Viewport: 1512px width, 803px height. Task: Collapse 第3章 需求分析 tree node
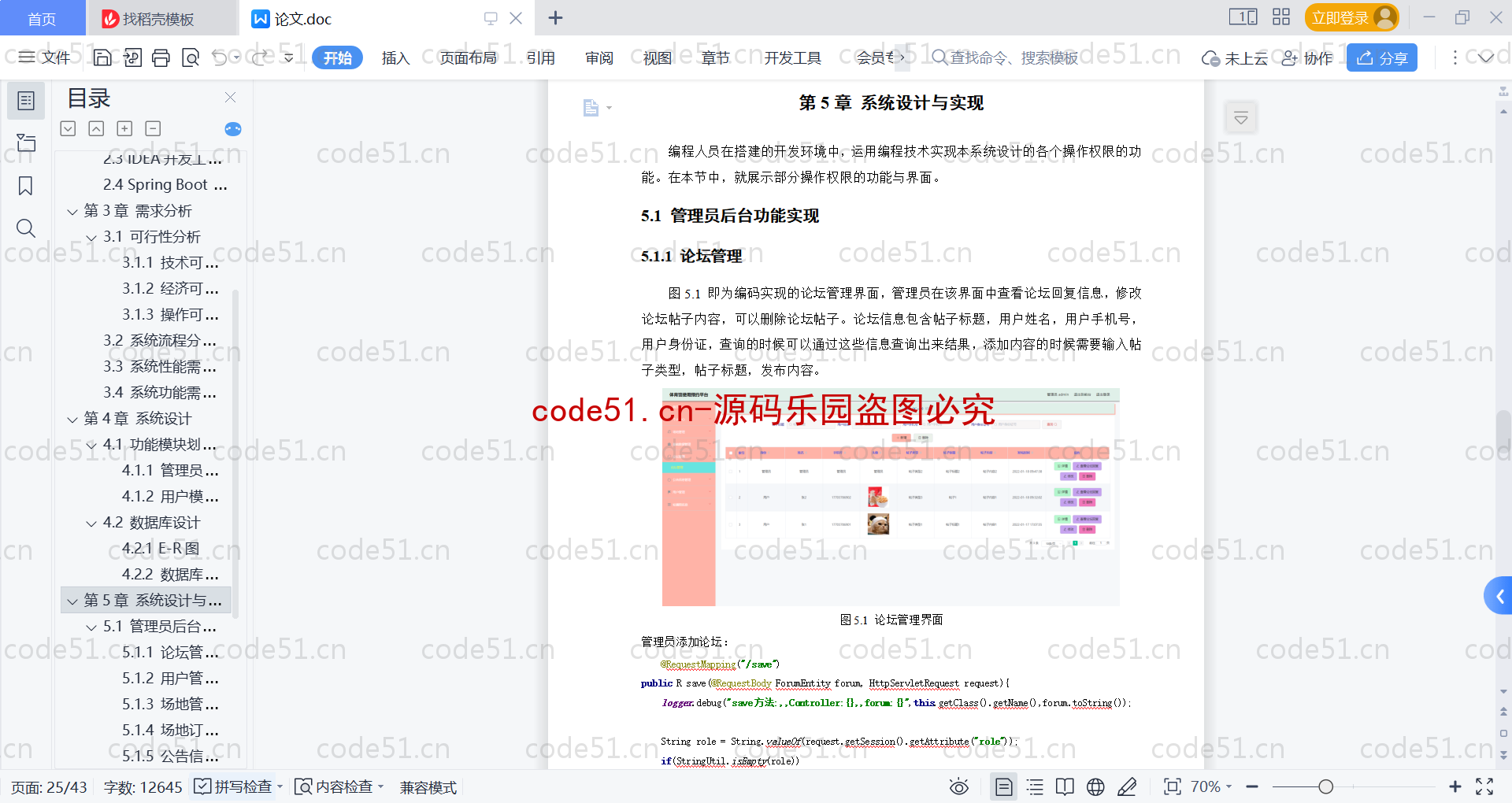72,212
